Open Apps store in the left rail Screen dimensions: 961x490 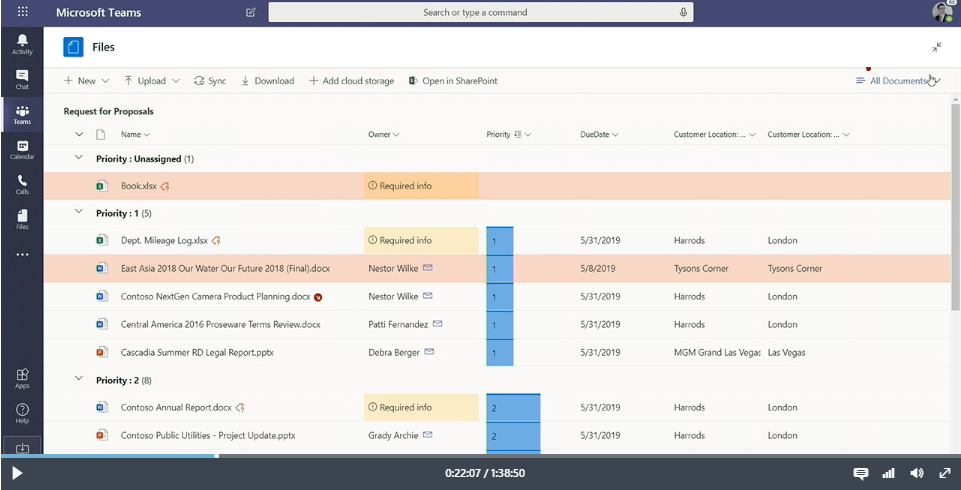22,379
